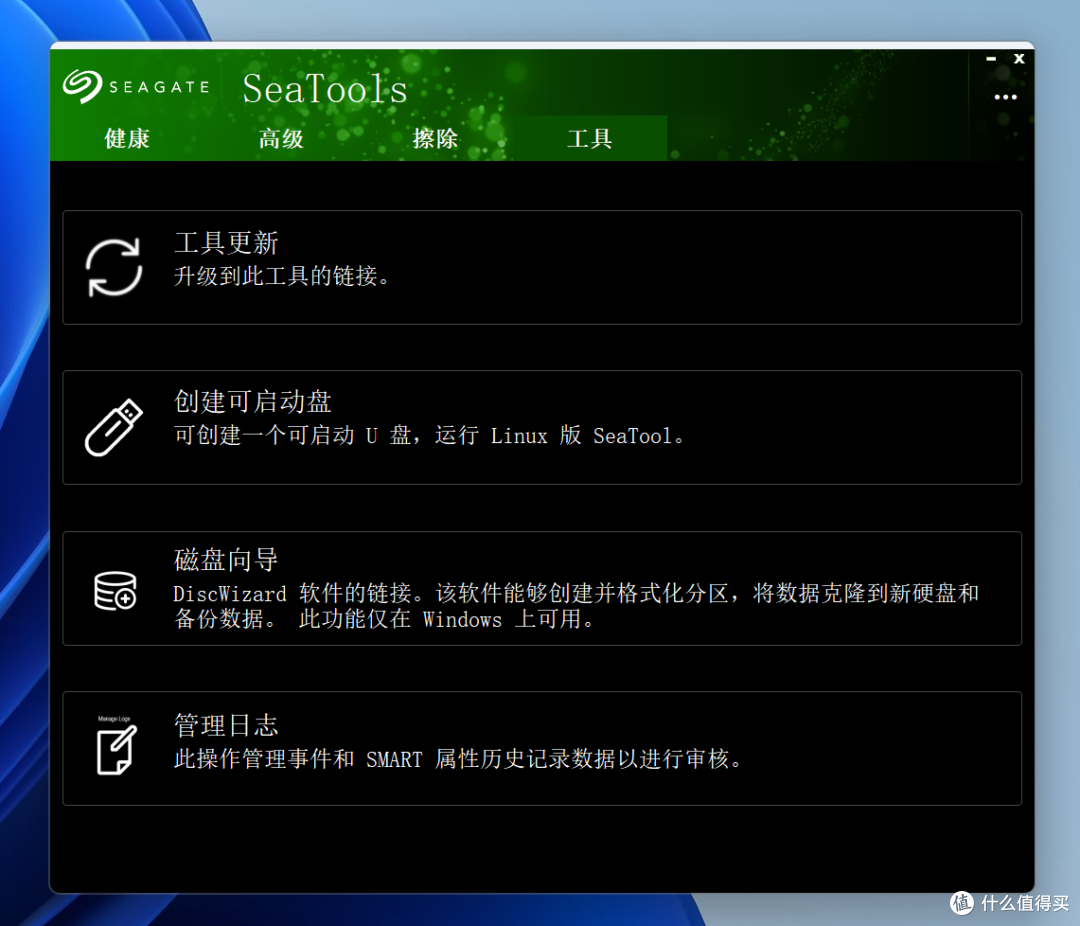The image size is (1080, 926).
Task: Switch to the 高级 tab
Action: [x=281, y=138]
